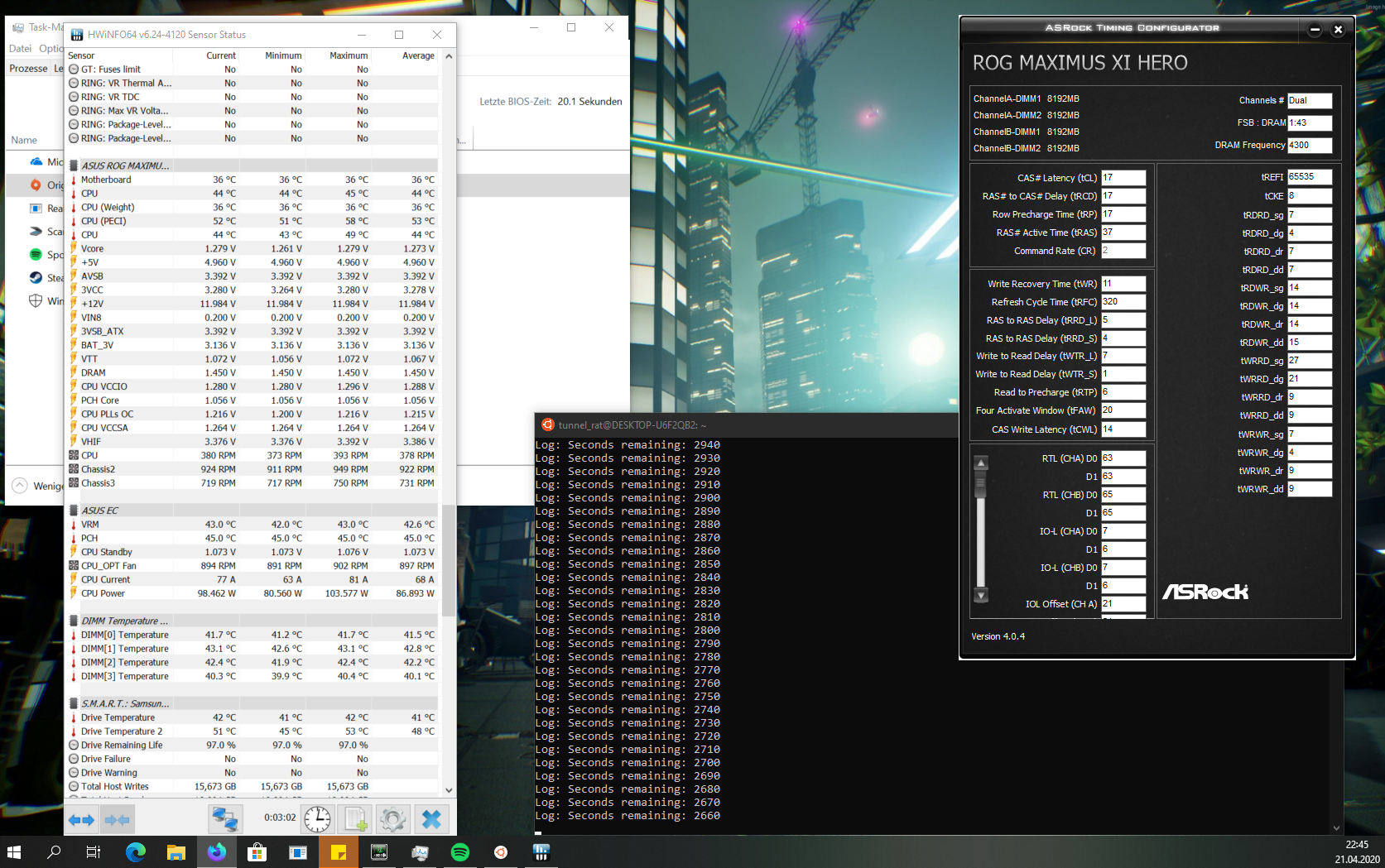Select the Vcore sensor row
Viewport: 1385px width, 868px height.
click(252, 248)
